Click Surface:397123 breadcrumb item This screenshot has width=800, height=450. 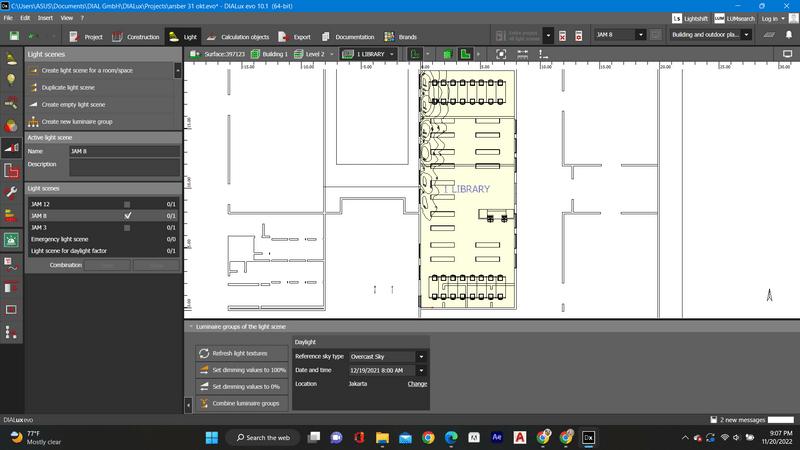click(x=217, y=54)
